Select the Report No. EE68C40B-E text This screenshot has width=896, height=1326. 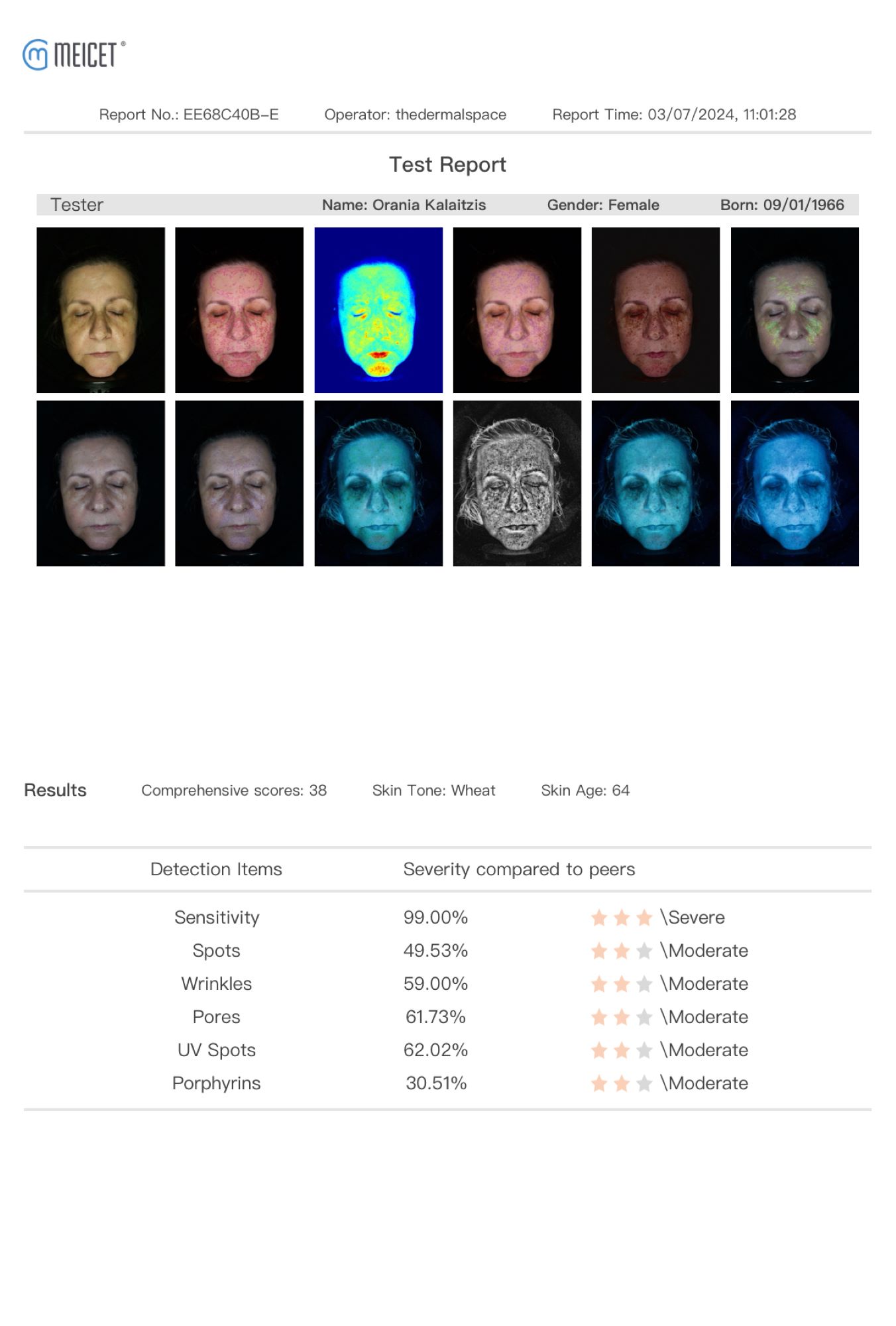pyautogui.click(x=189, y=115)
